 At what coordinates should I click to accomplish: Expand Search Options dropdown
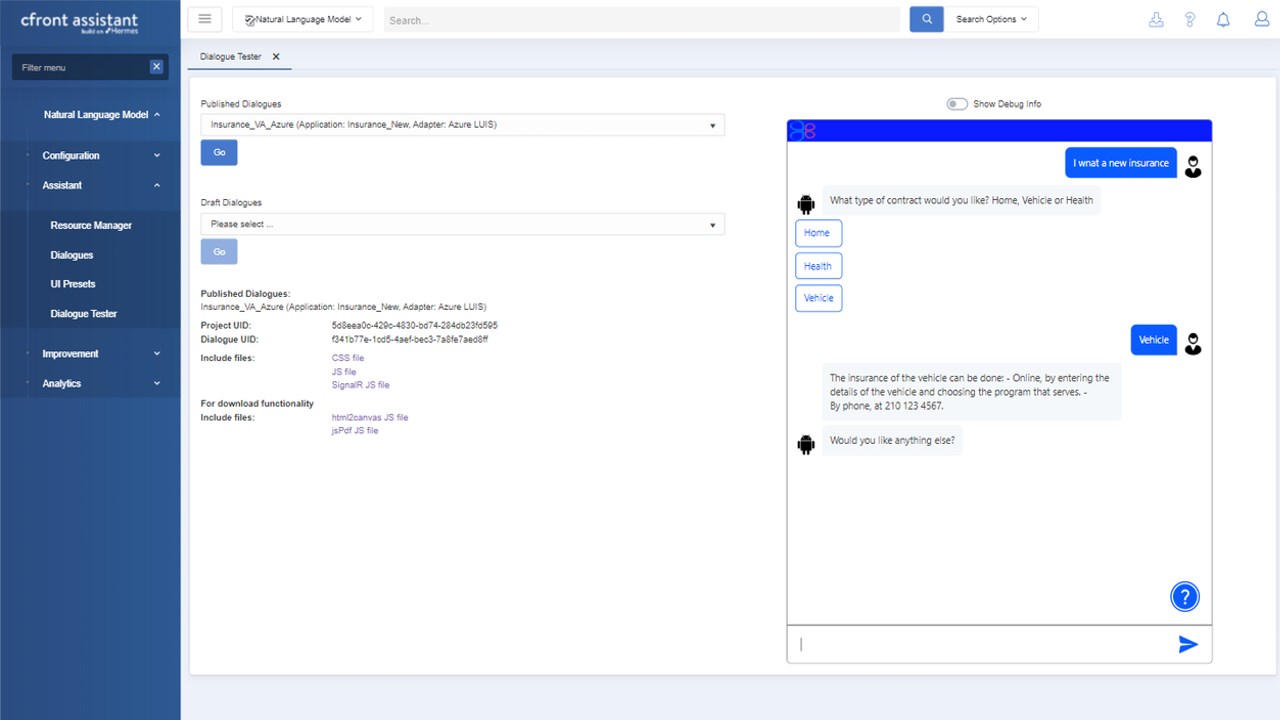click(991, 19)
